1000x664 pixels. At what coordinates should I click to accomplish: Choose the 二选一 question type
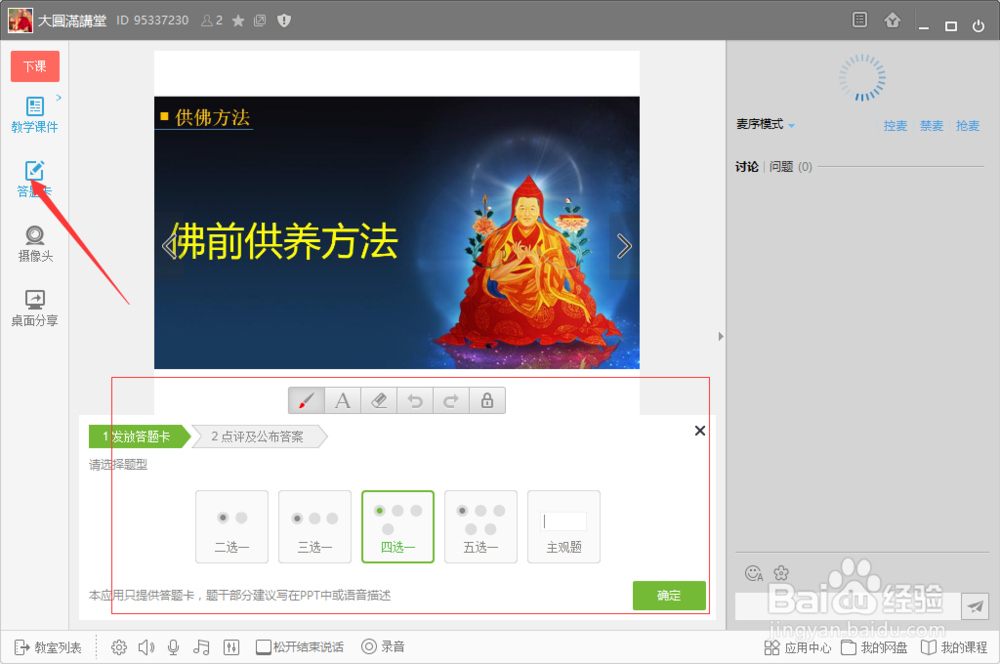click(232, 527)
